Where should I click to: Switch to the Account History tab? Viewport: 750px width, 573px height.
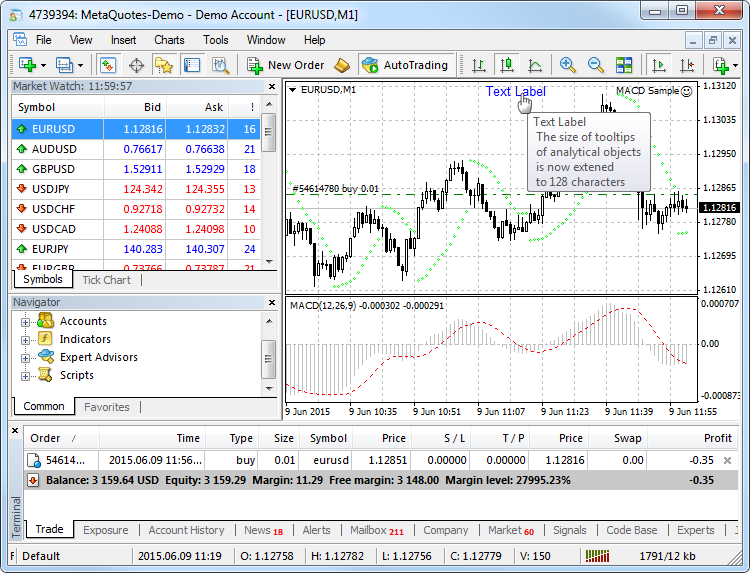(x=186, y=530)
